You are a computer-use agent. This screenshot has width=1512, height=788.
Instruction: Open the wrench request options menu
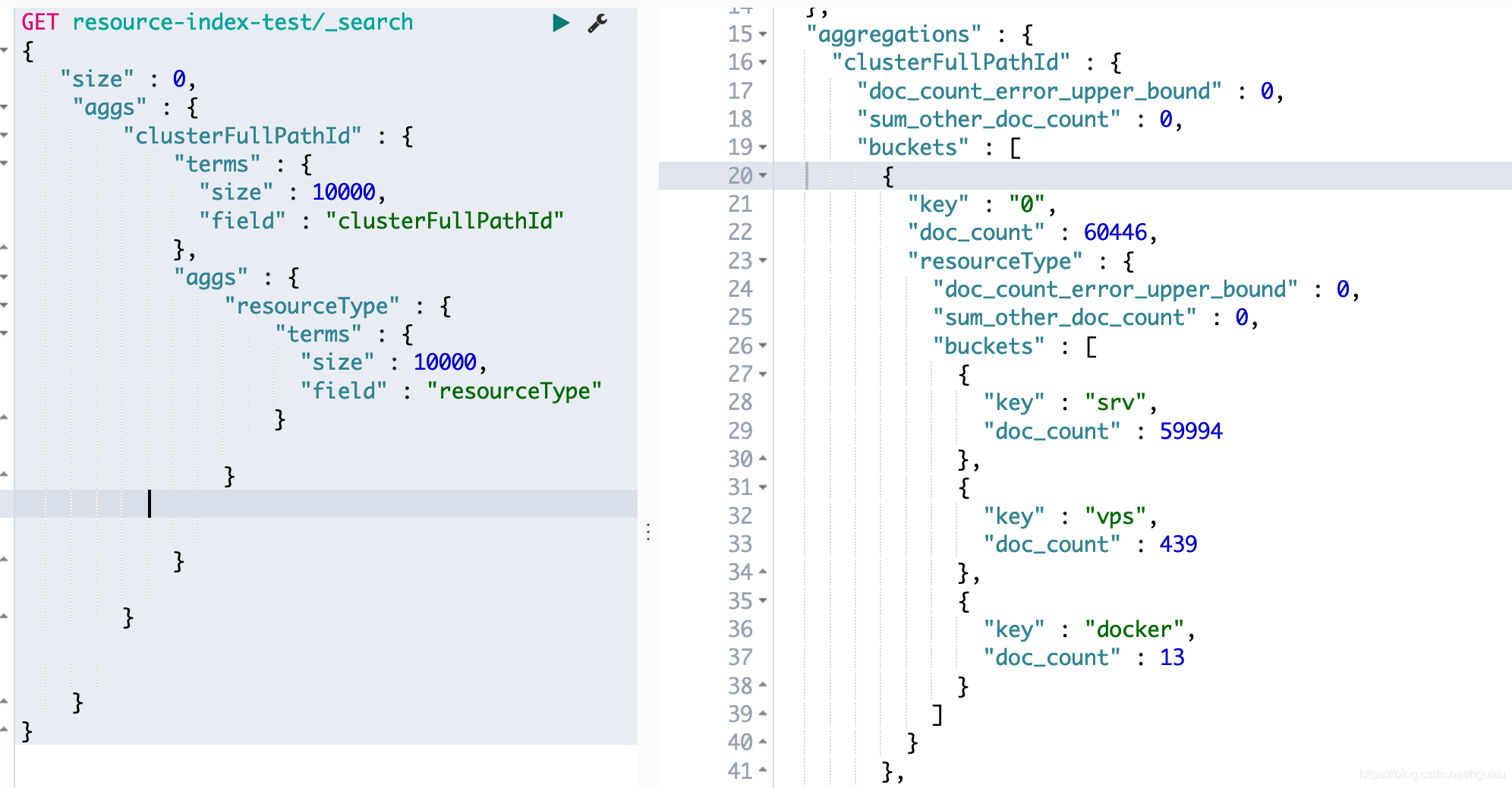point(597,23)
